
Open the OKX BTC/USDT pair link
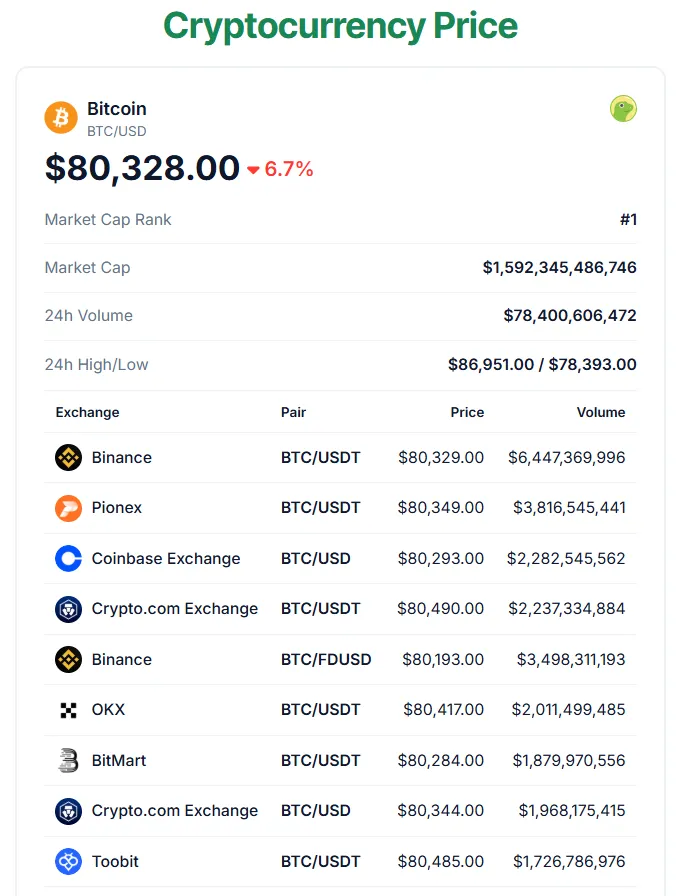320,710
